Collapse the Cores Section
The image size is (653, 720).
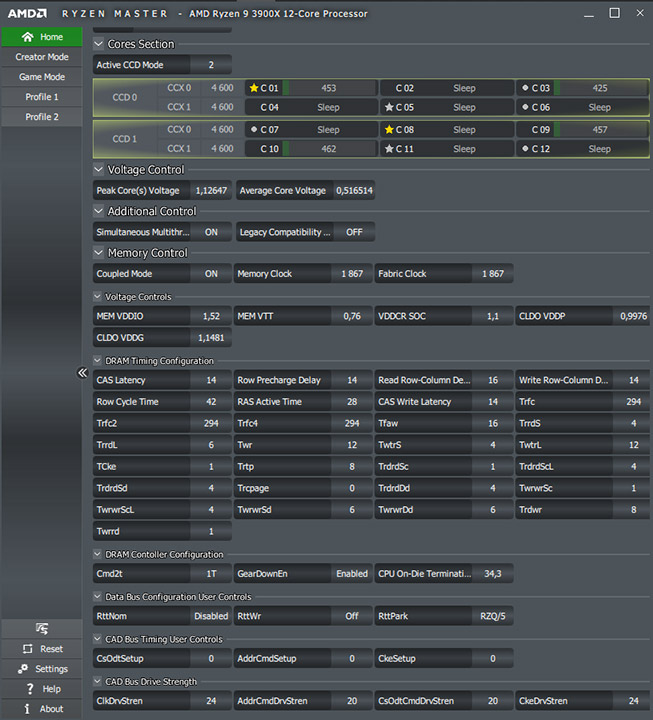98,44
